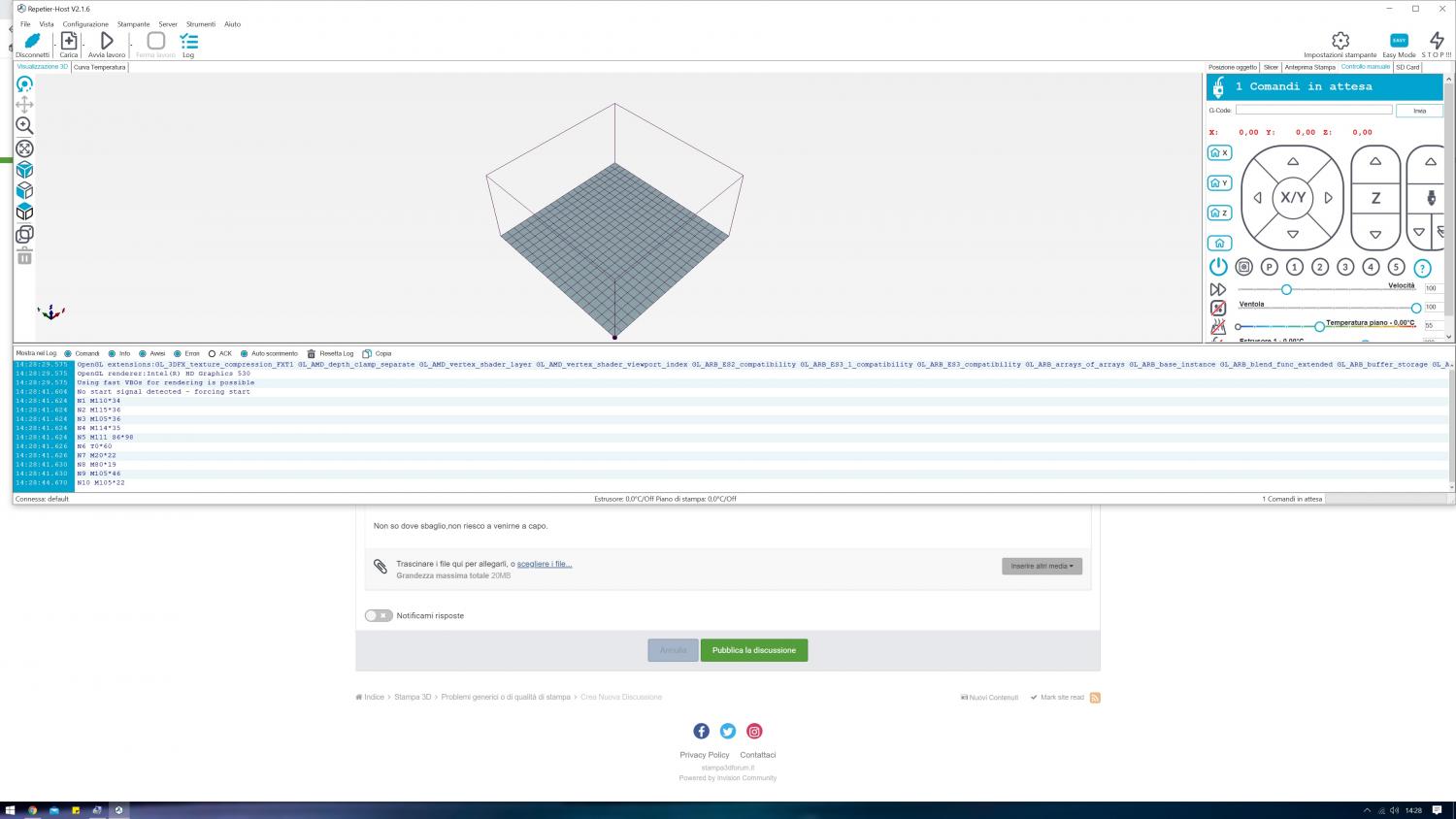
Task: Click scegliere i file link
Action: click(545, 564)
